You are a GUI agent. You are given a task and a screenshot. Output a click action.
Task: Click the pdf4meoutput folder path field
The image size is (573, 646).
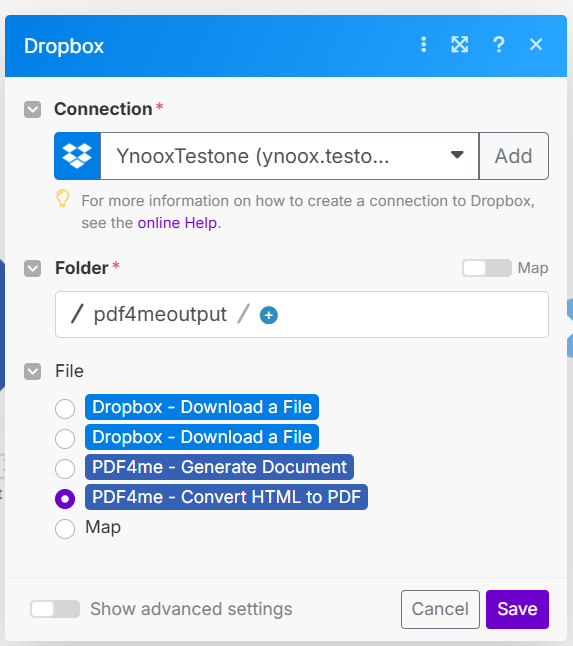pyautogui.click(x=302, y=315)
